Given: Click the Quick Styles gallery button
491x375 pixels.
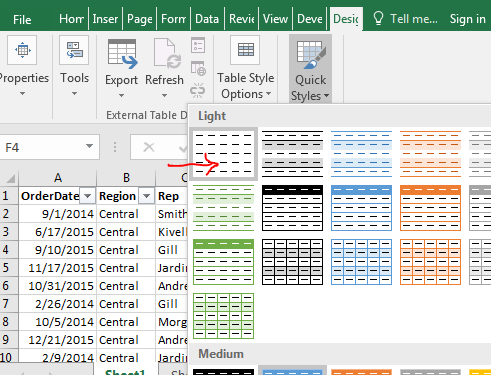Looking at the screenshot, I should 310,69.
